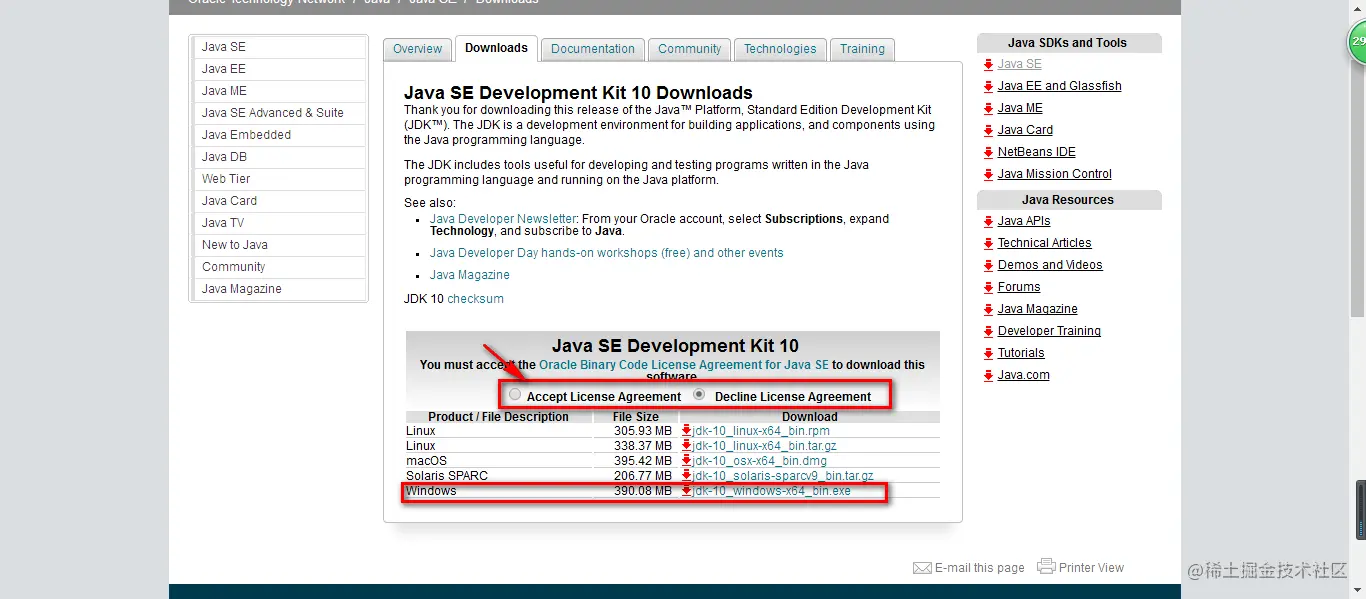Viewport: 1366px width, 599px height.
Task: Click the envelope icon for E-mail this page
Action: point(922,568)
